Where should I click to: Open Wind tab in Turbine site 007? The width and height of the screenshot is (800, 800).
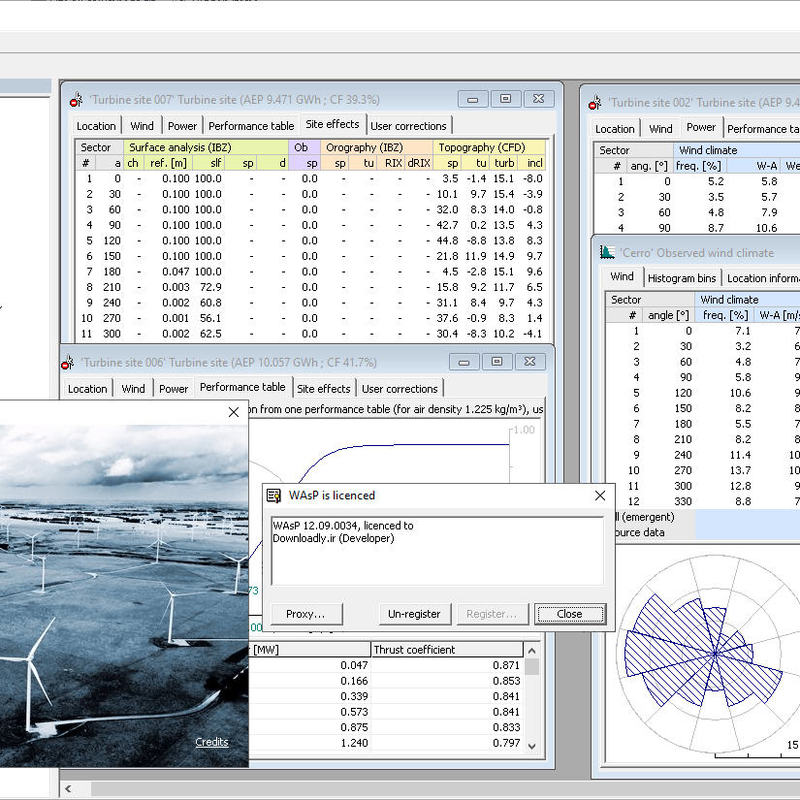point(142,126)
